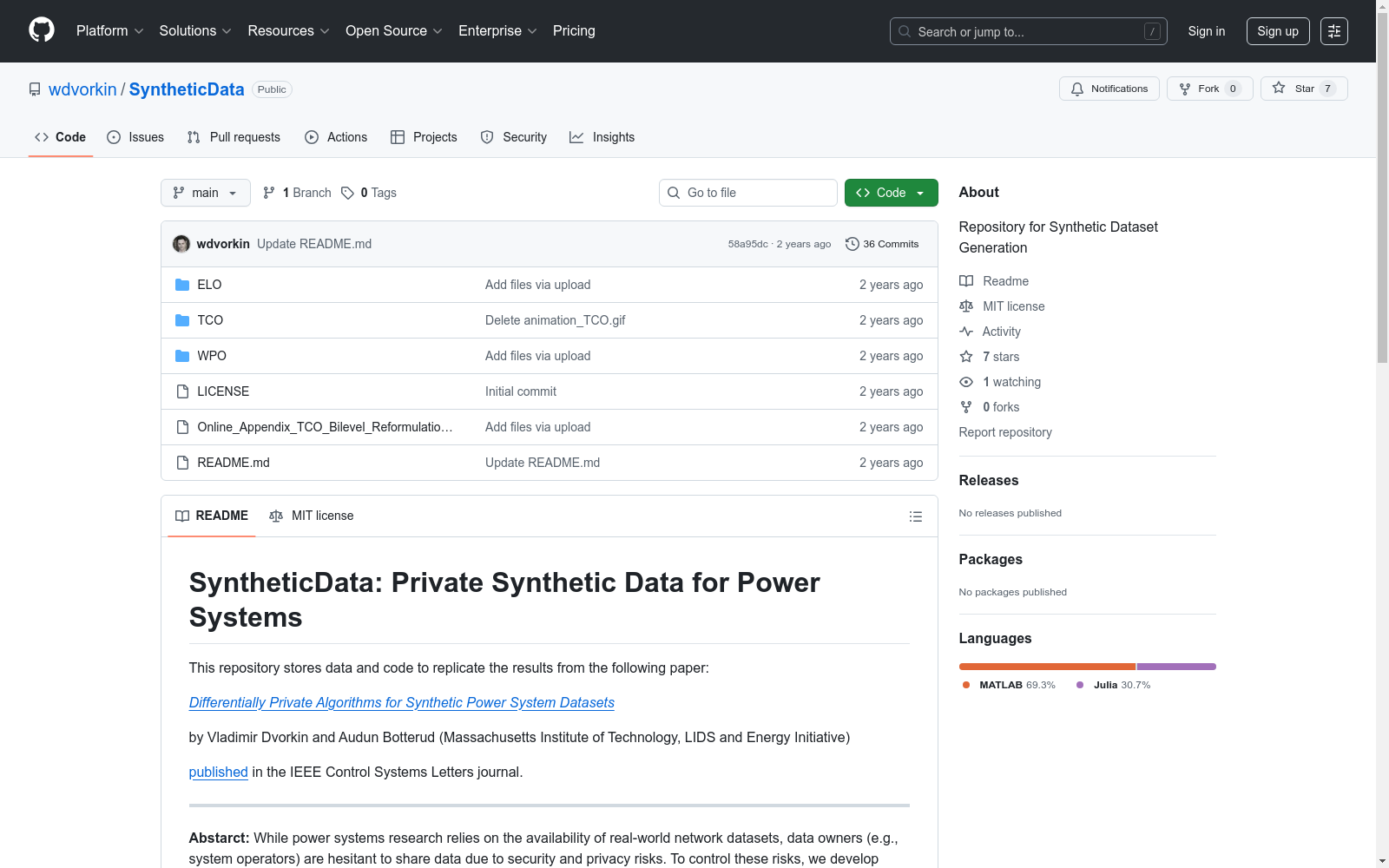This screenshot has height=868, width=1389.
Task: Open the 58a95dc commit hash
Action: point(748,244)
